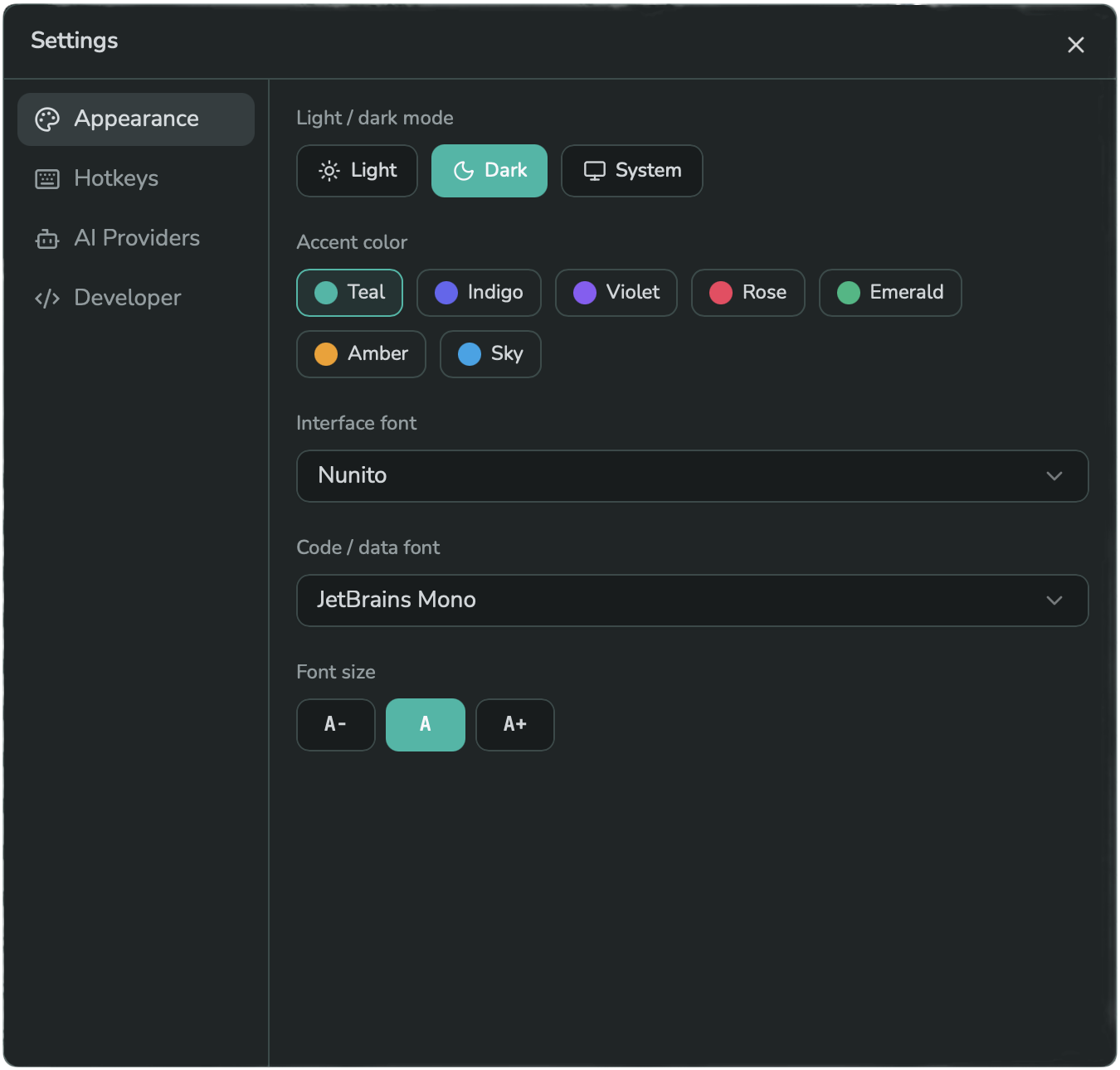Open the Developer settings tab

pos(136,299)
